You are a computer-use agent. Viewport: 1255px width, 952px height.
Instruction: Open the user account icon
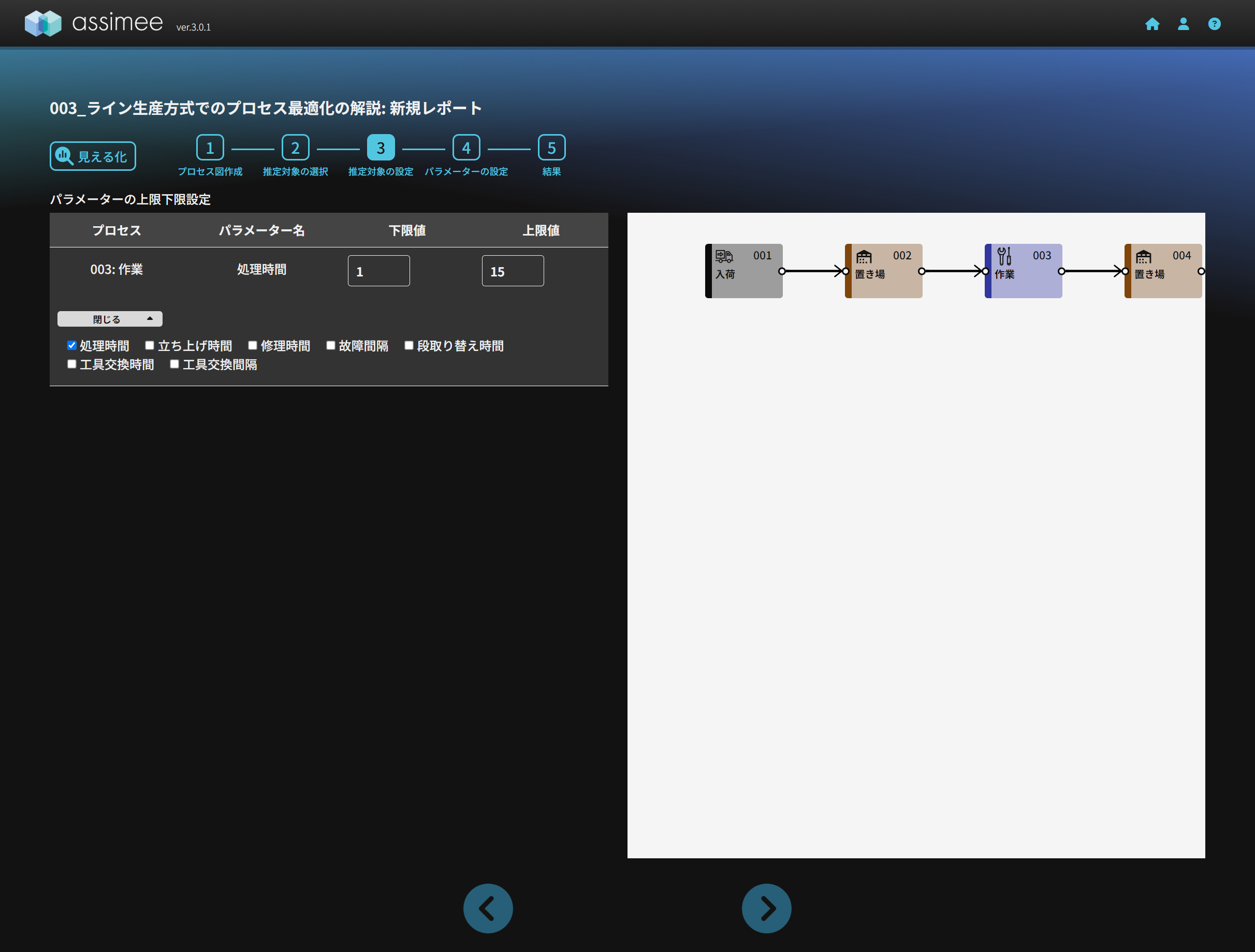click(1183, 24)
